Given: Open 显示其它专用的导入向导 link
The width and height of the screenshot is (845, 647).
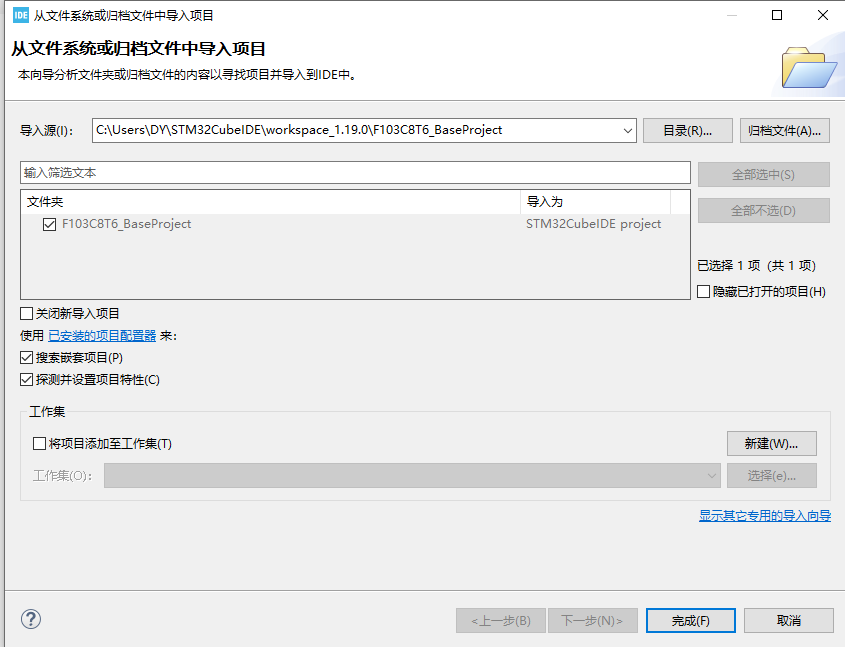Looking at the screenshot, I should [x=765, y=516].
